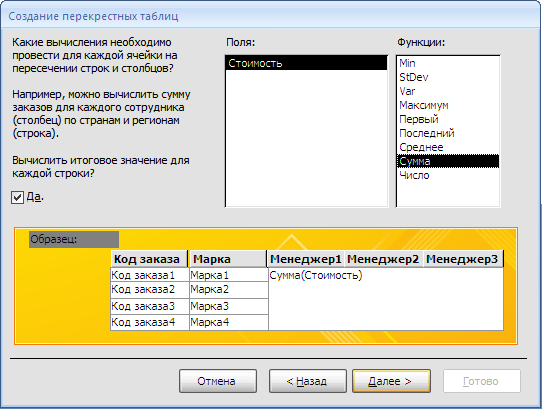Select "Число" in the functions list

pyautogui.click(x=448, y=175)
